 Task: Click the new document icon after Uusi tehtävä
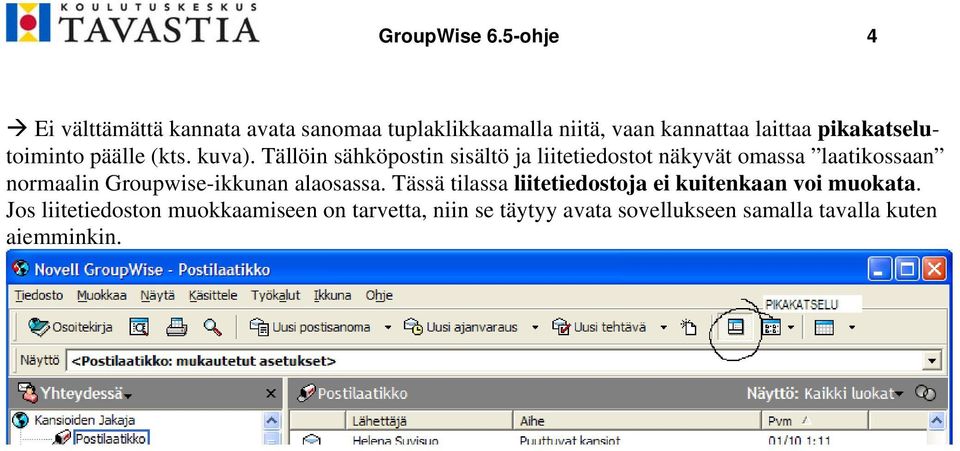coord(689,327)
